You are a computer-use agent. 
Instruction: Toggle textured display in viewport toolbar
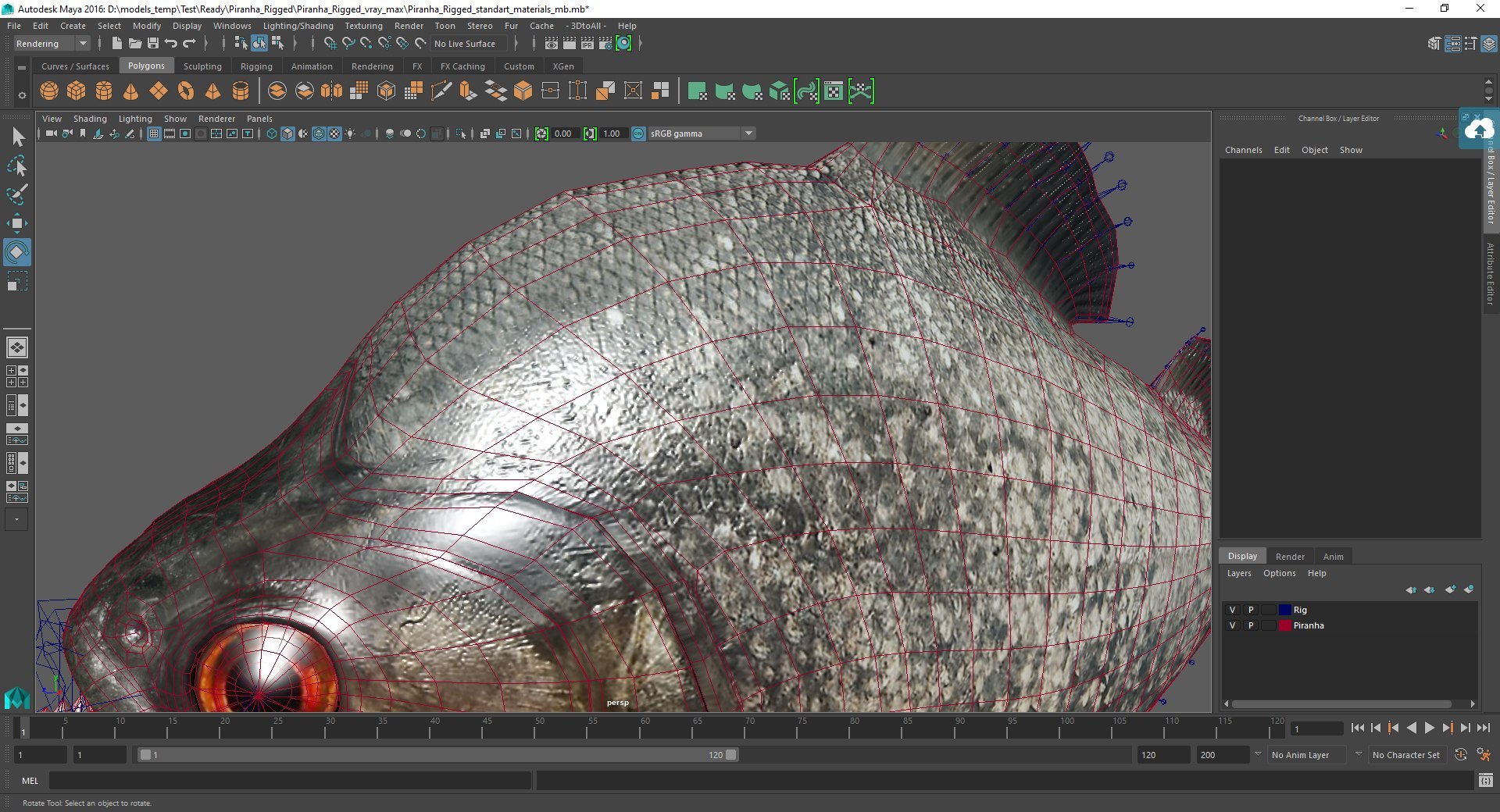pyautogui.click(x=334, y=134)
